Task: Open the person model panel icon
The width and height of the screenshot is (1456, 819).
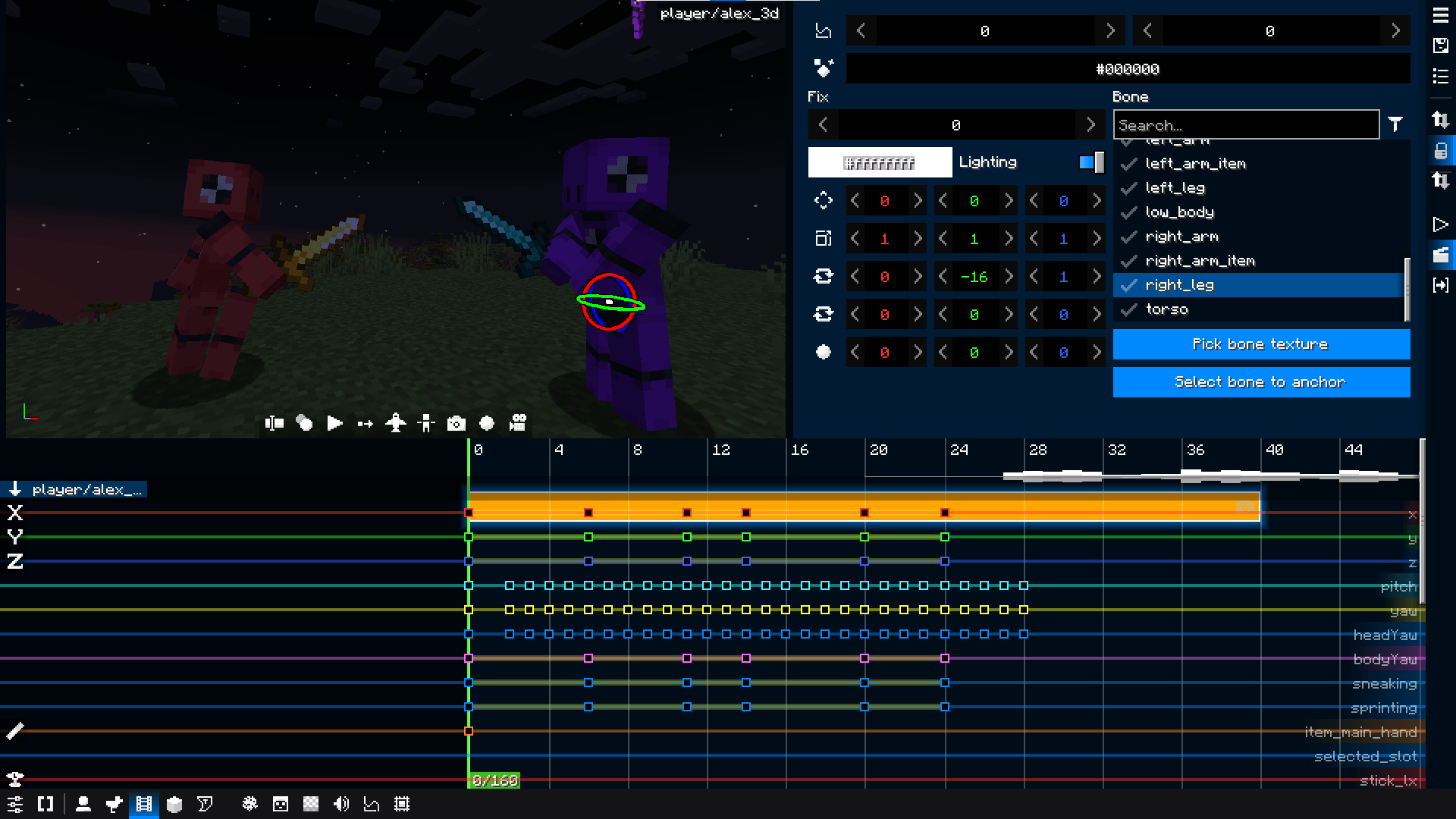Action: click(83, 804)
